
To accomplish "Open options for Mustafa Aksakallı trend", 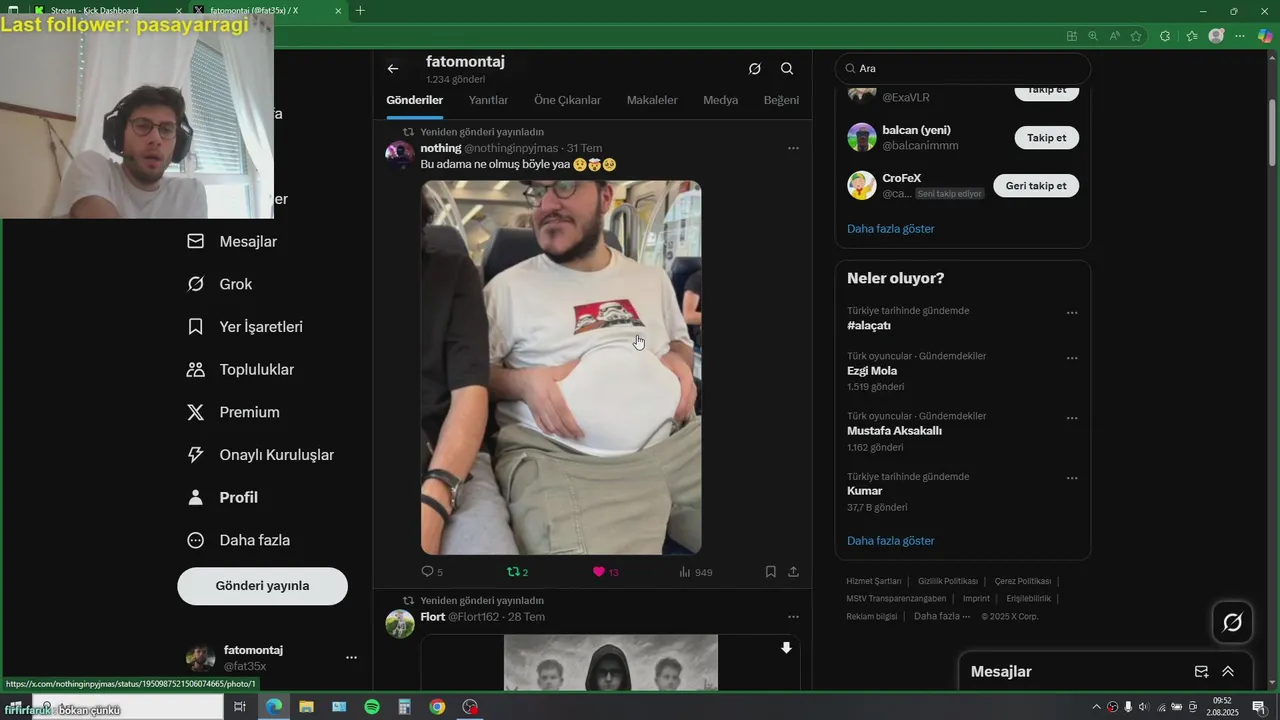I will tap(1072, 418).
